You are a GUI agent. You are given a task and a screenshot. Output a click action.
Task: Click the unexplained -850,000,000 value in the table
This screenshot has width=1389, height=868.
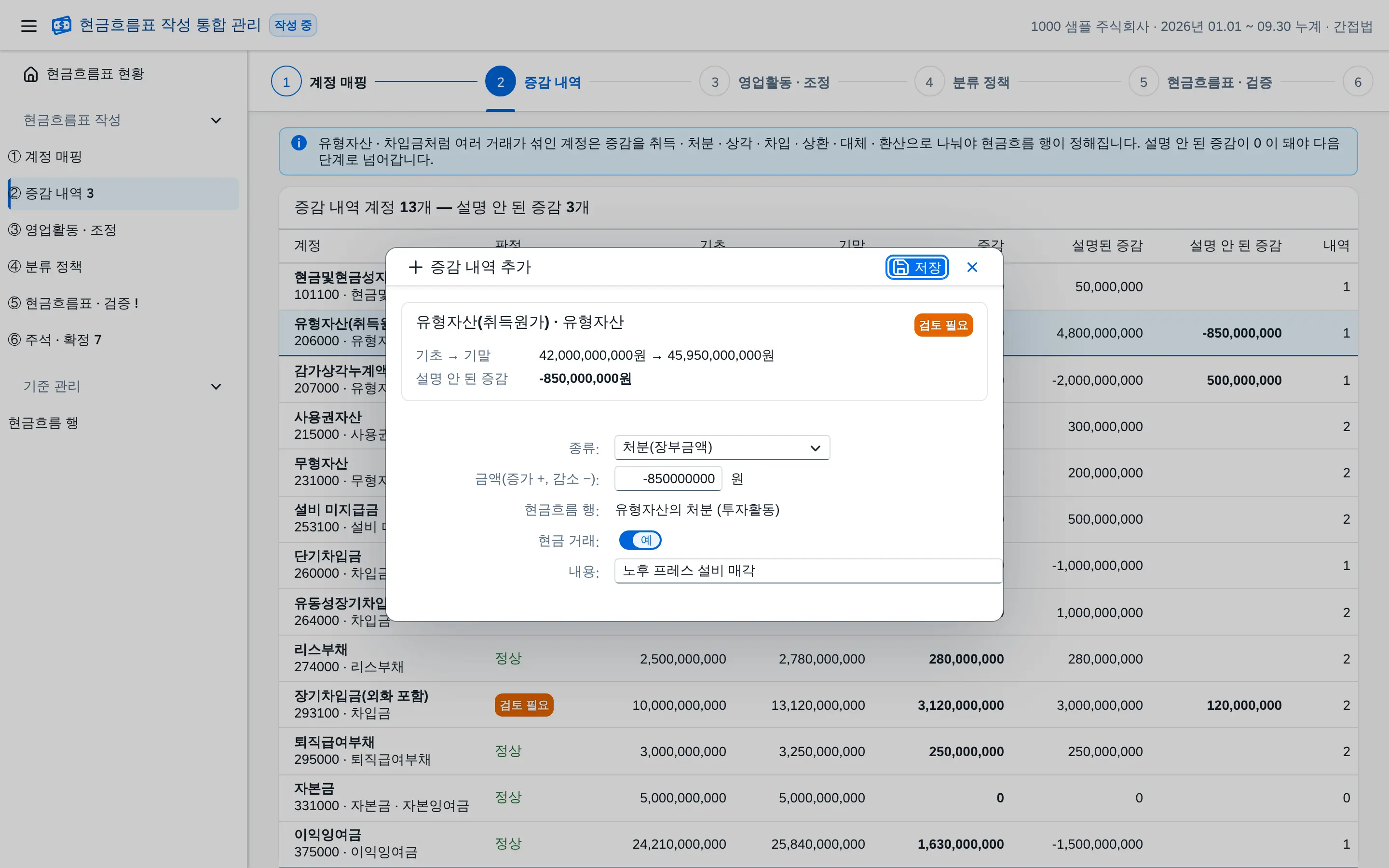tap(1242, 333)
